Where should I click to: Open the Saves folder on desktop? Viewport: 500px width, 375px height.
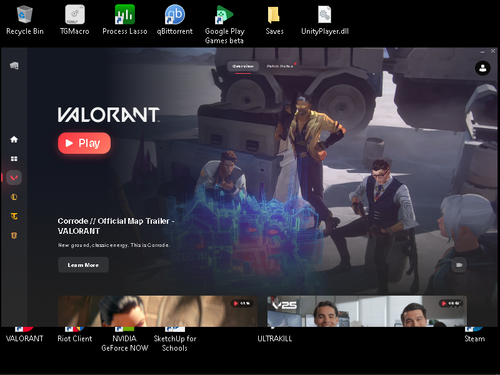274,20
